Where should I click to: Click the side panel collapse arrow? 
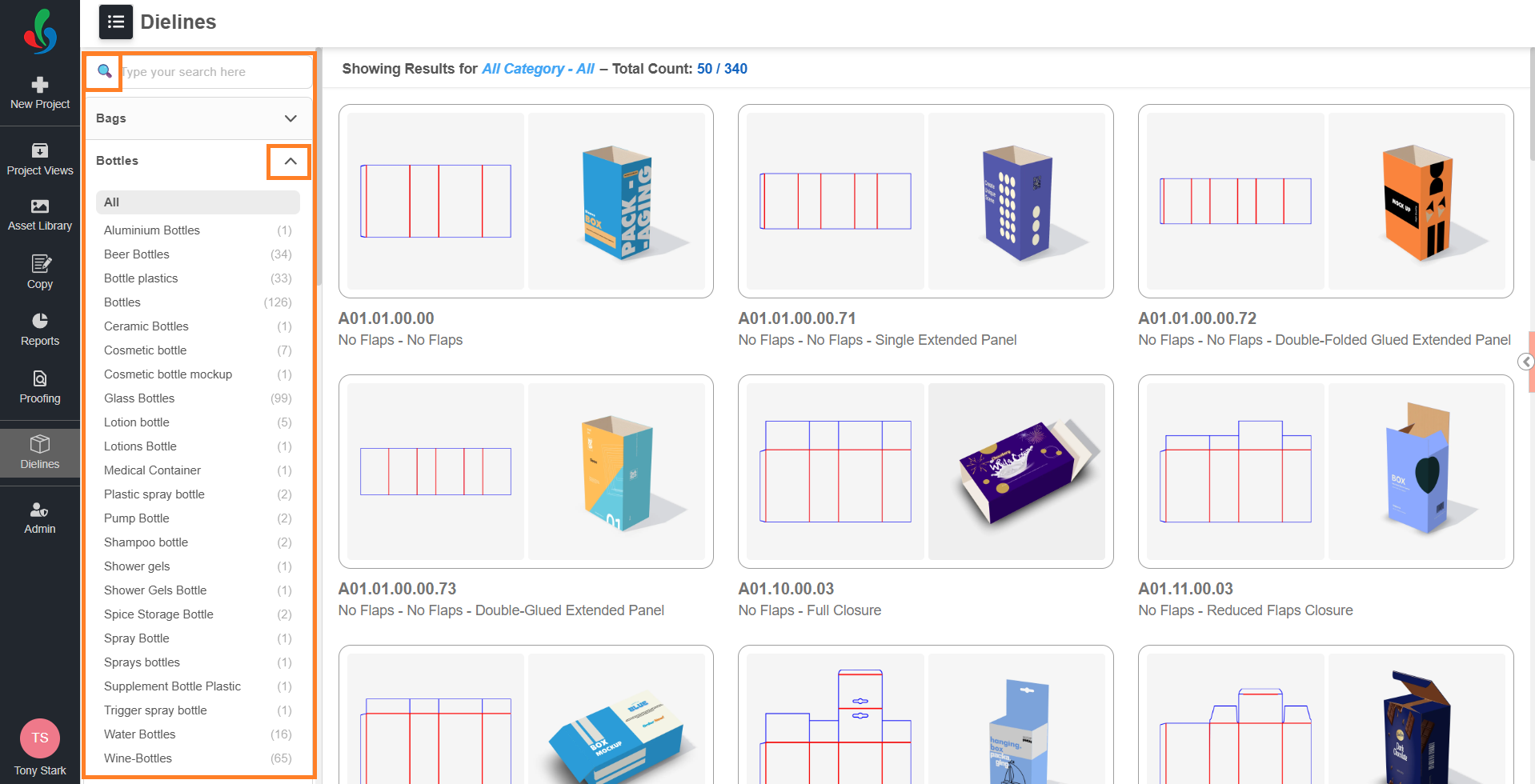[x=1526, y=362]
